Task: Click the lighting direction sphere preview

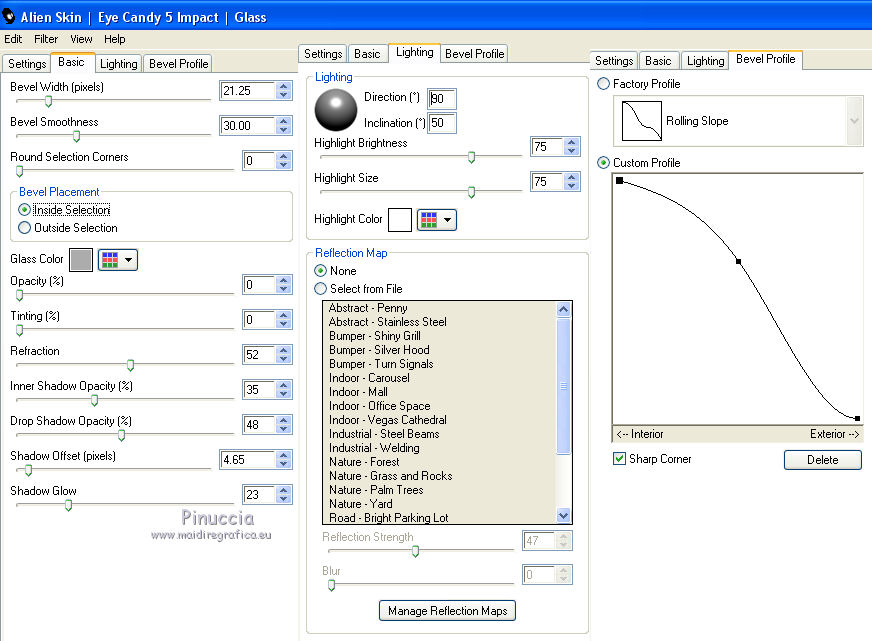Action: coord(336,110)
